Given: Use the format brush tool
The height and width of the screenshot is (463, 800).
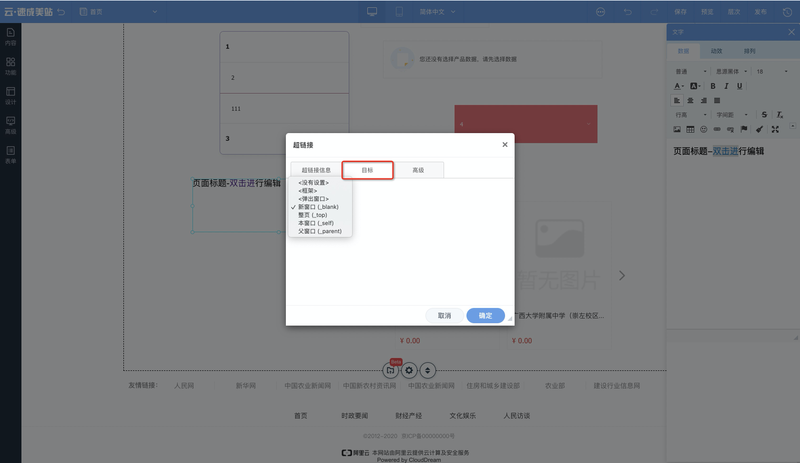Looking at the screenshot, I should tap(759, 129).
